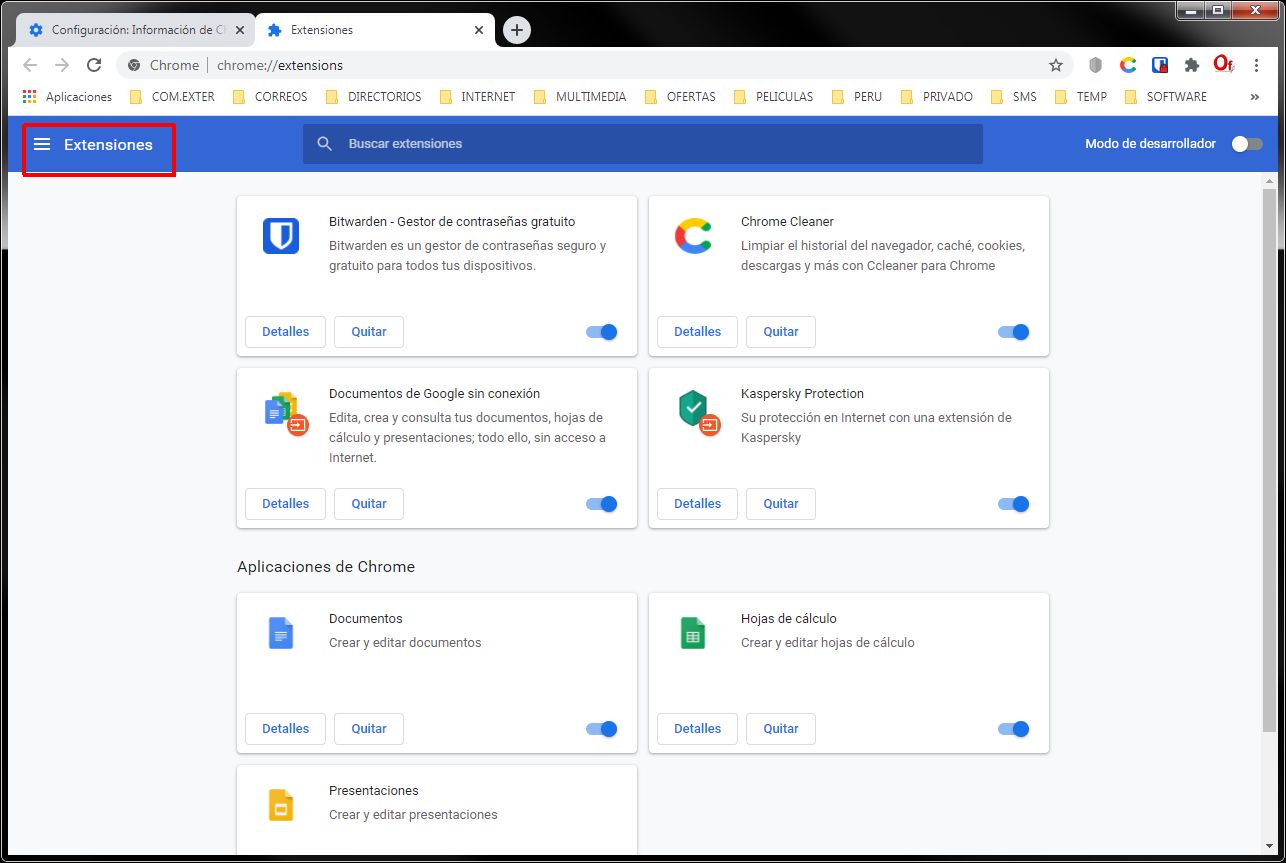Disable the Bitwarden extension toggle
Viewport: 1286px width, 863px height.
tap(602, 332)
